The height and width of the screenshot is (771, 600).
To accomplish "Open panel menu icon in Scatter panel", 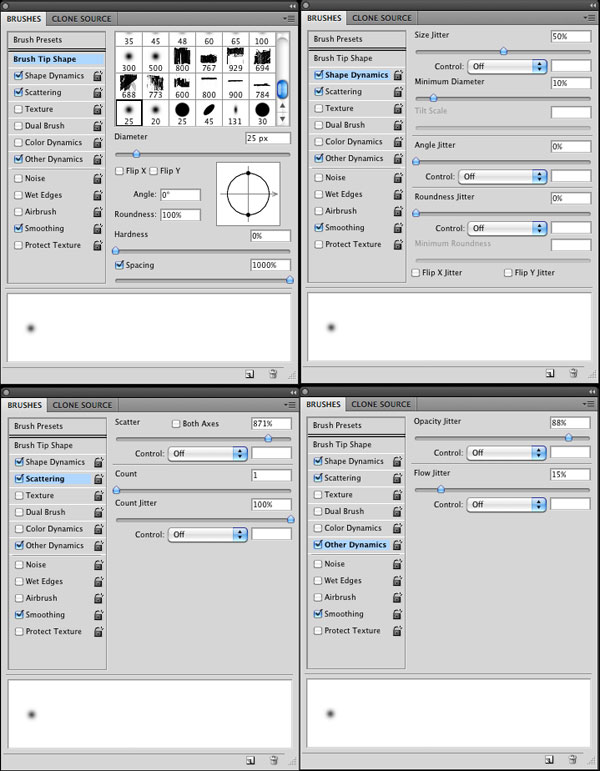I will (290, 405).
